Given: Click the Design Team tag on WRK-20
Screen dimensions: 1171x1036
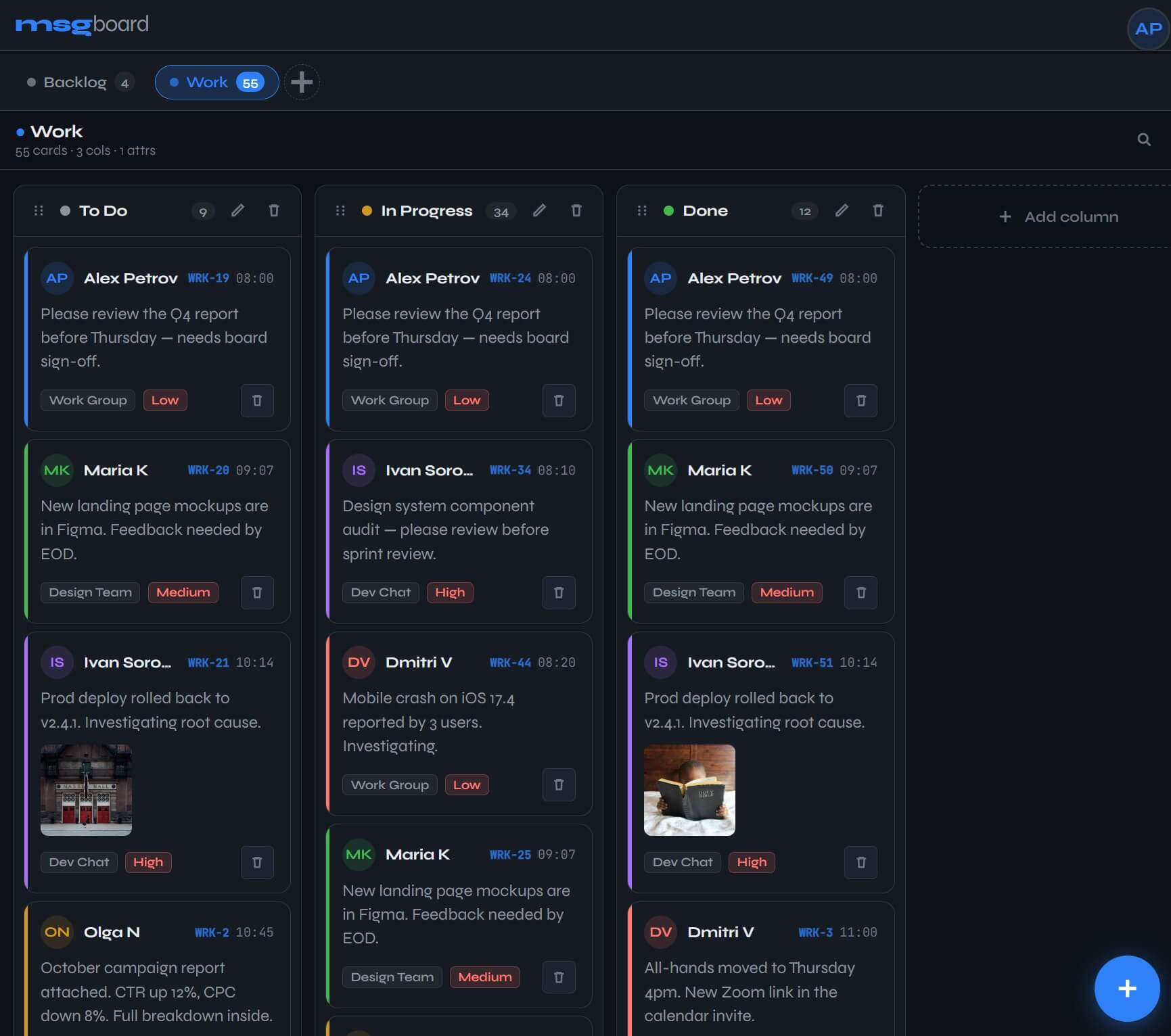Looking at the screenshot, I should [90, 592].
